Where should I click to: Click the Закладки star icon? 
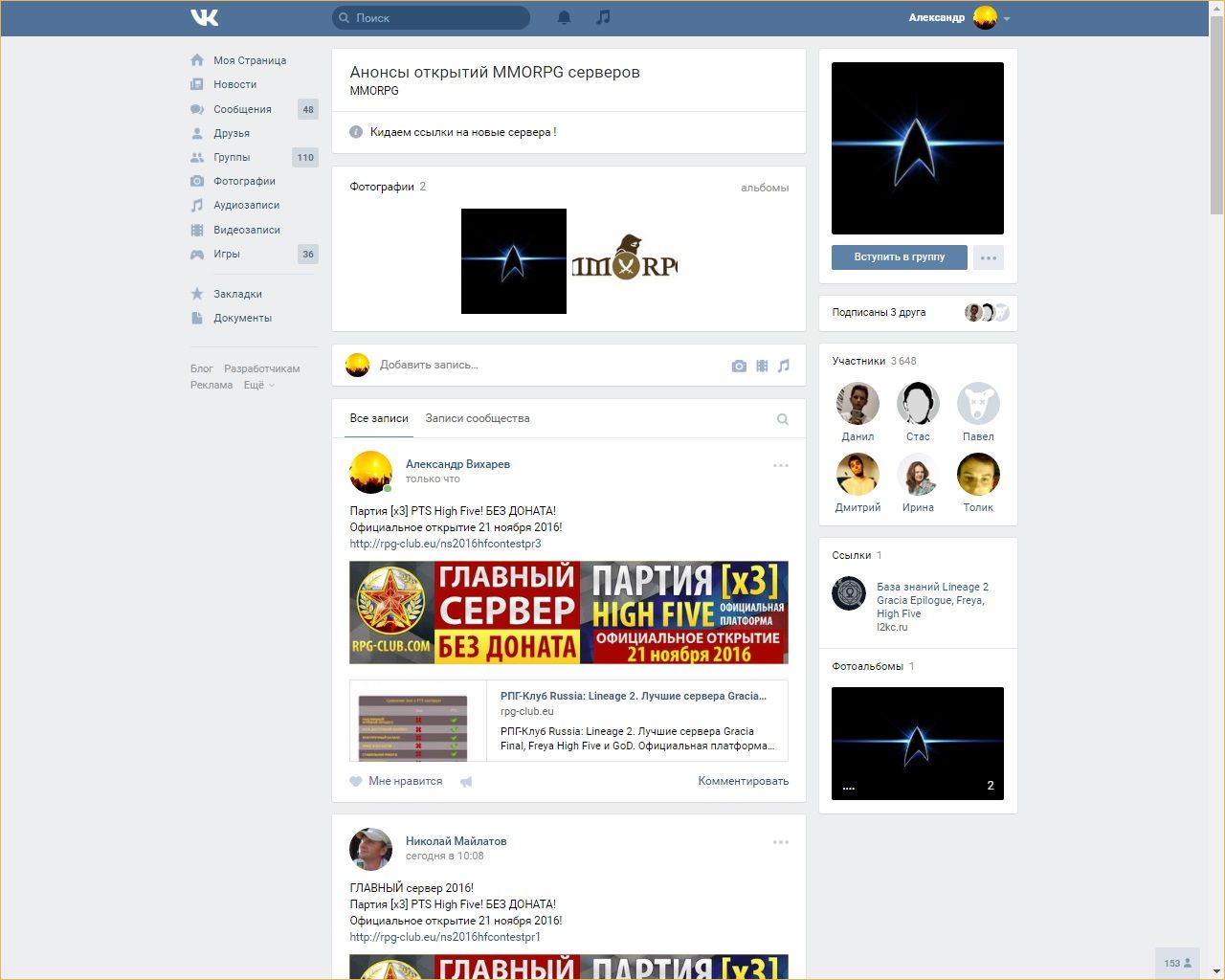coord(197,294)
